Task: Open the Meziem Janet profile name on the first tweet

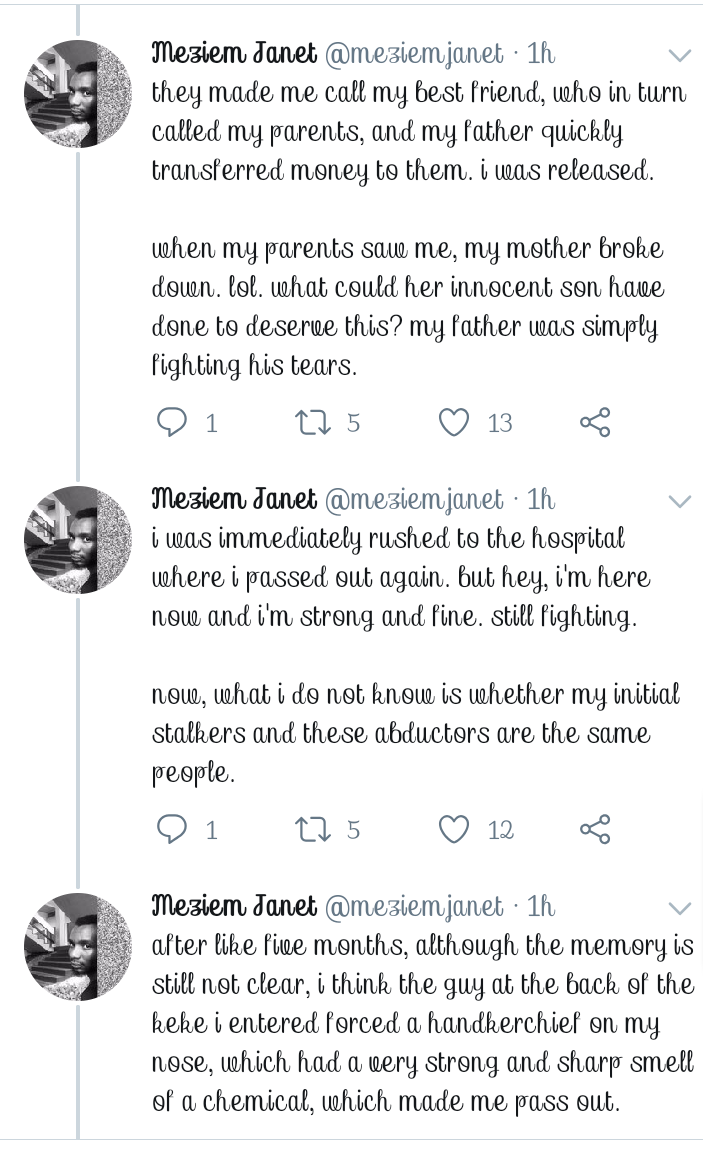Action: (234, 54)
